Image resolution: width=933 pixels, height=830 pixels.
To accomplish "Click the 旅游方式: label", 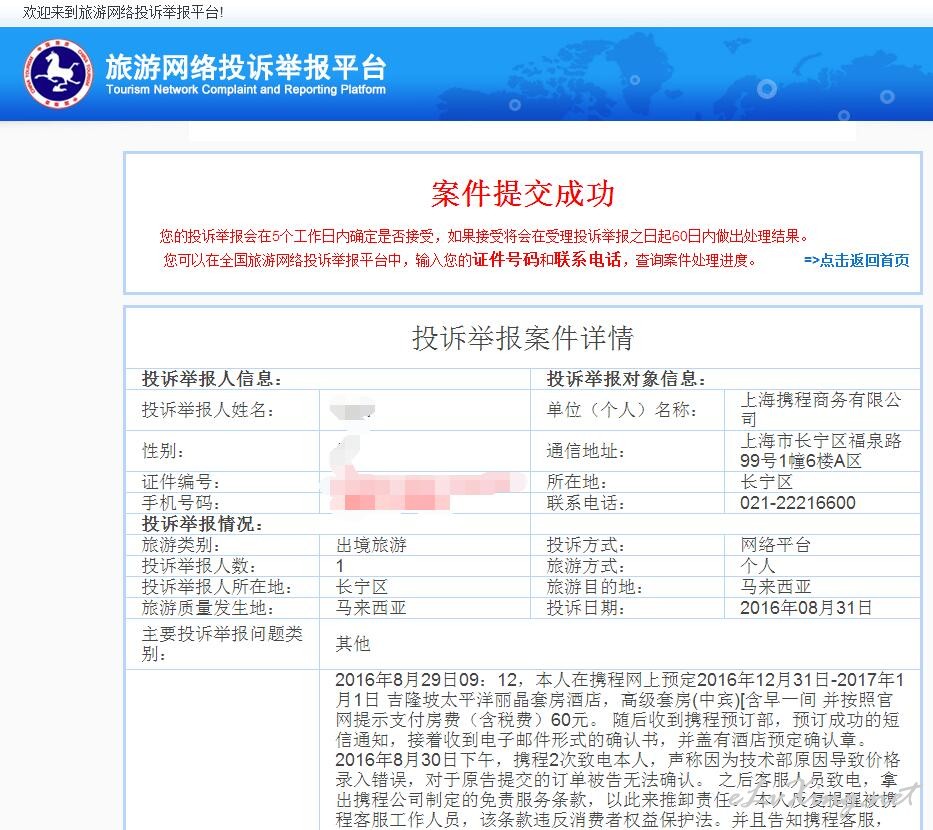I will (586, 566).
